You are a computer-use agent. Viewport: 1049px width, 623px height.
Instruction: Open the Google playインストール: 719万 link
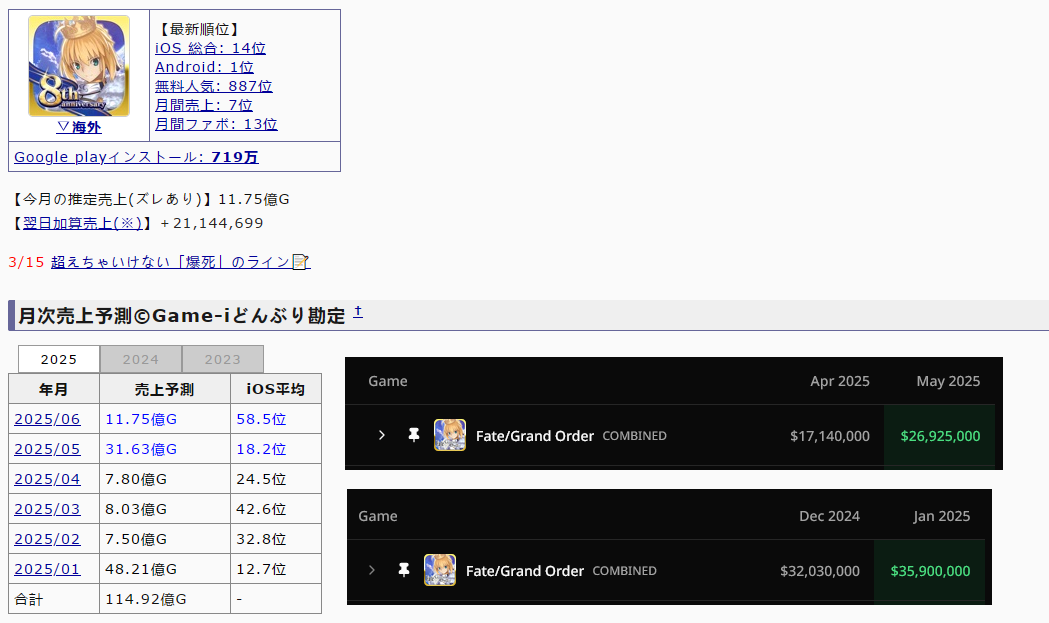136,157
